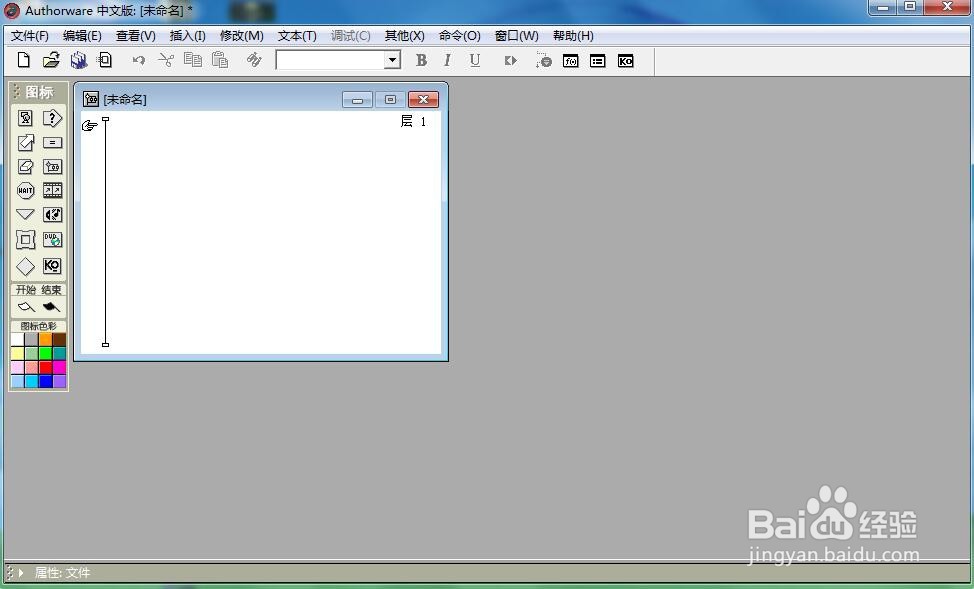Click the Undo toolbar arrow

tap(139, 60)
